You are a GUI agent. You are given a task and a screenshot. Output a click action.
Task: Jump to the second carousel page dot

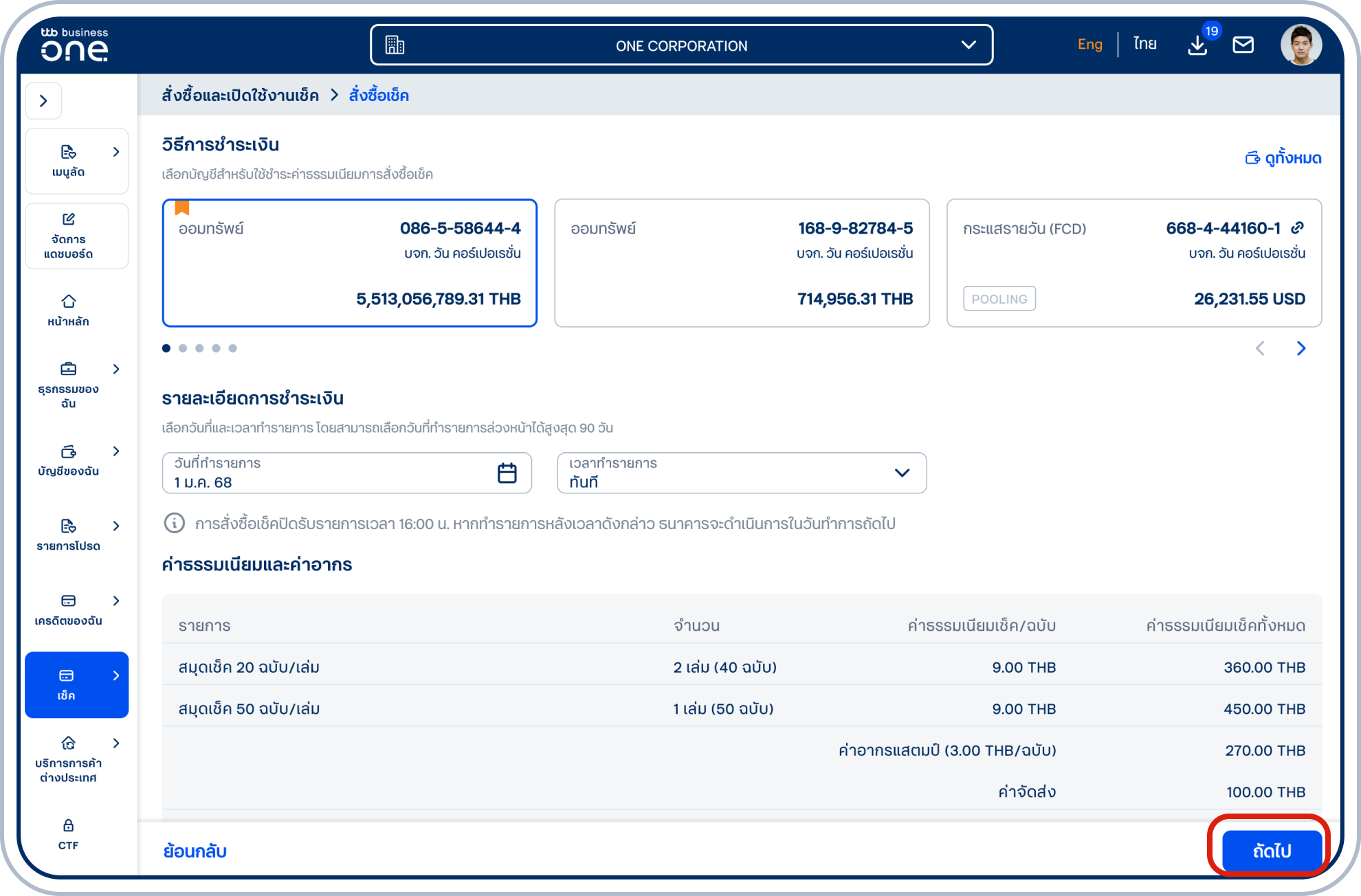click(183, 348)
